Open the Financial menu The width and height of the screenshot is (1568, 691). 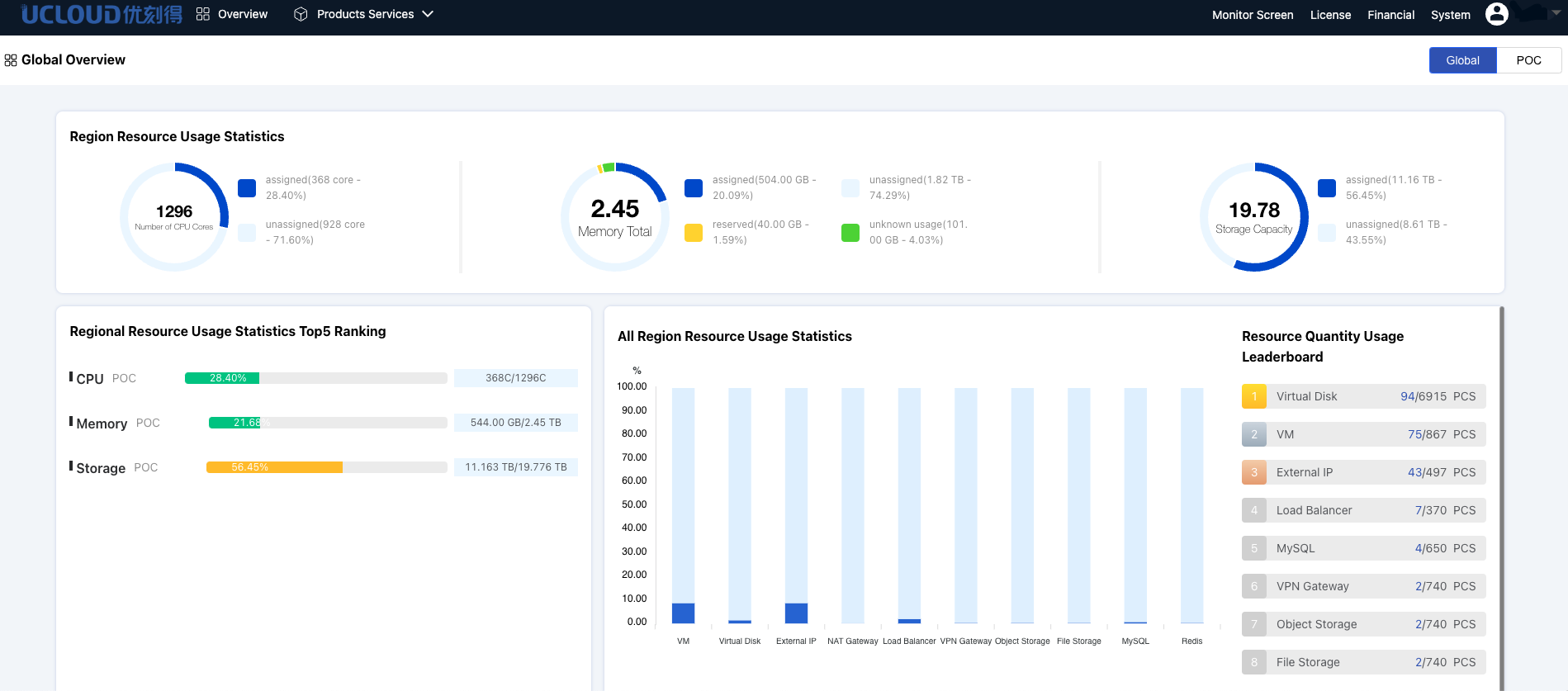click(x=1390, y=15)
